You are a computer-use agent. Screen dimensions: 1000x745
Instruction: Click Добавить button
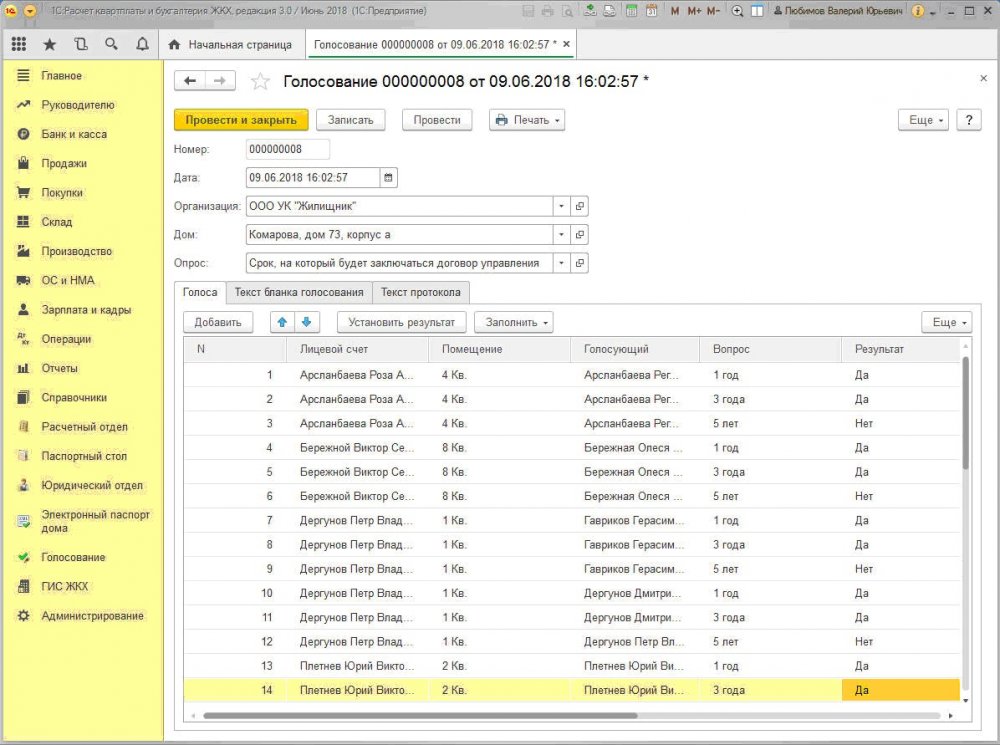(x=218, y=322)
